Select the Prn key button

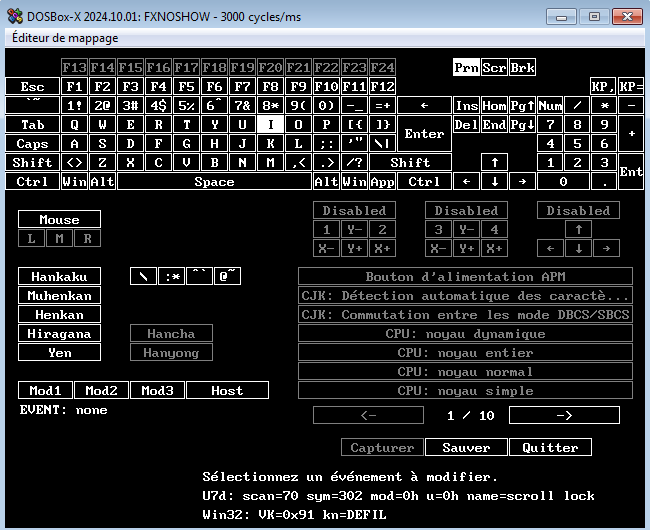click(x=466, y=67)
